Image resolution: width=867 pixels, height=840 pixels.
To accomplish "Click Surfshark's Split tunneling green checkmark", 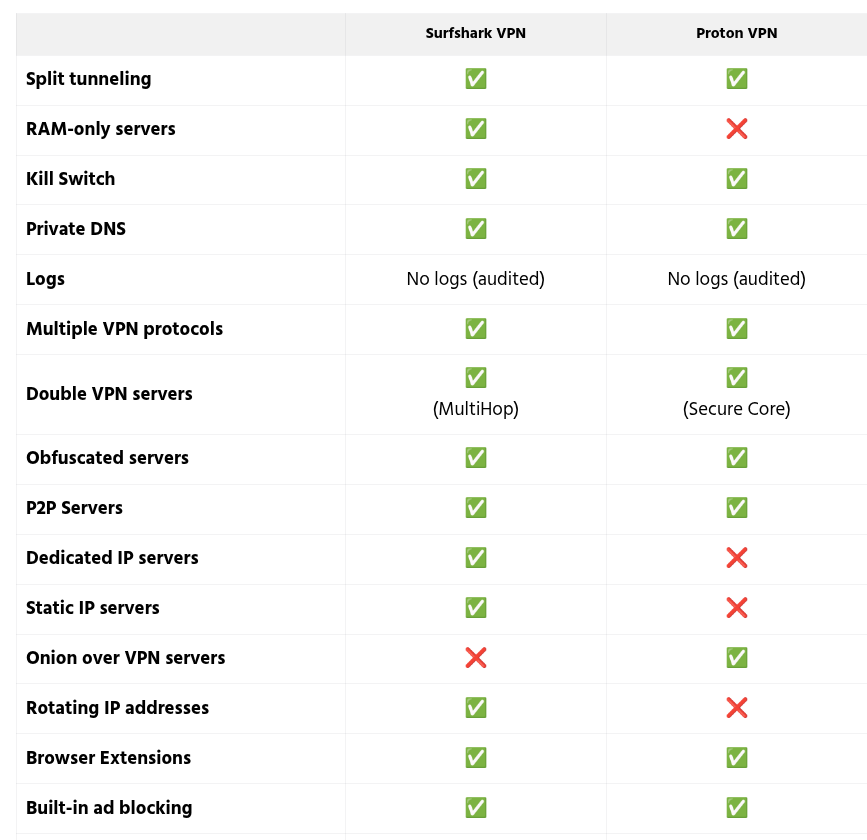I will coord(476,79).
